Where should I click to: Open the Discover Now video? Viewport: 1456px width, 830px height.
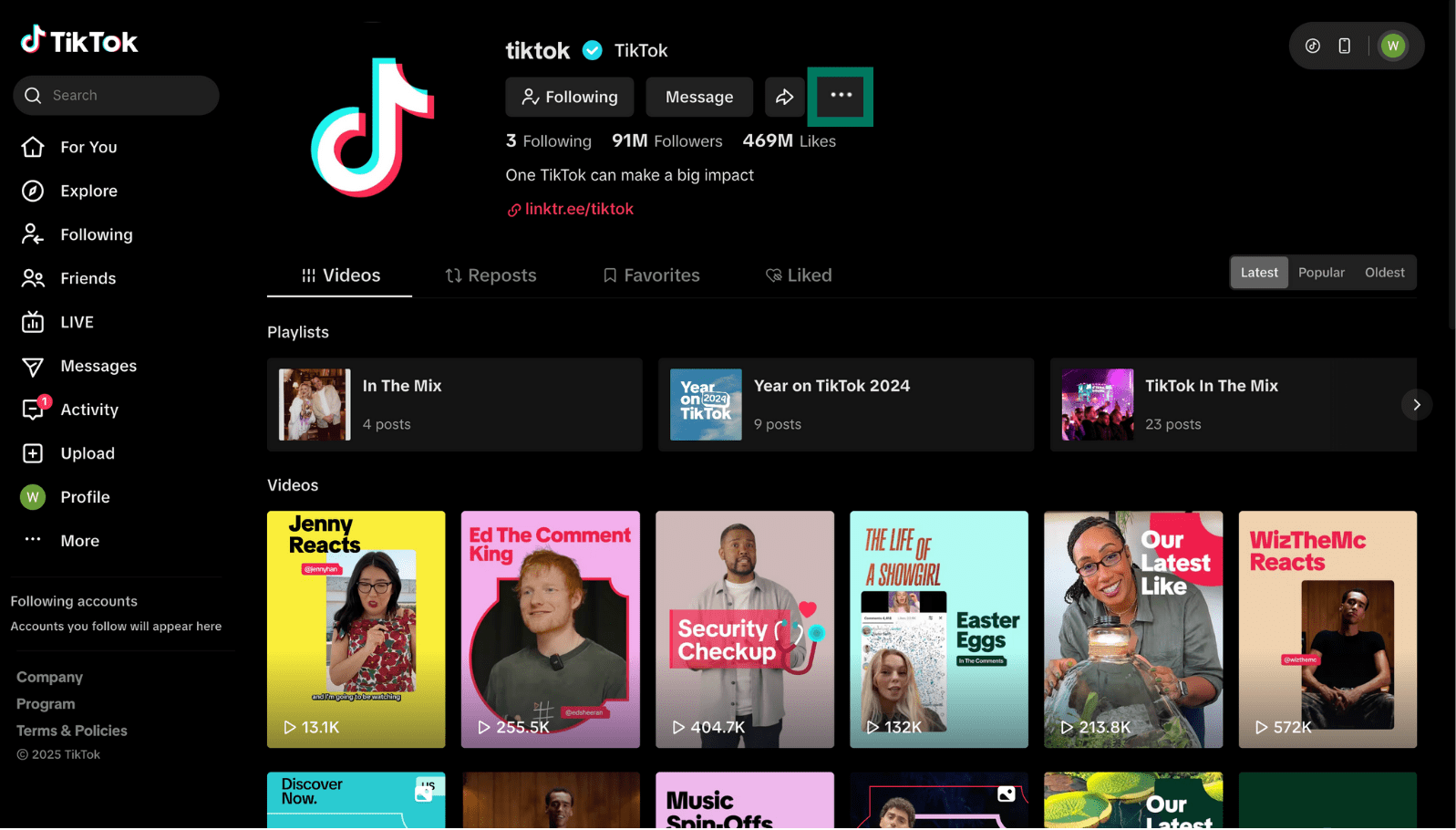tap(356, 801)
